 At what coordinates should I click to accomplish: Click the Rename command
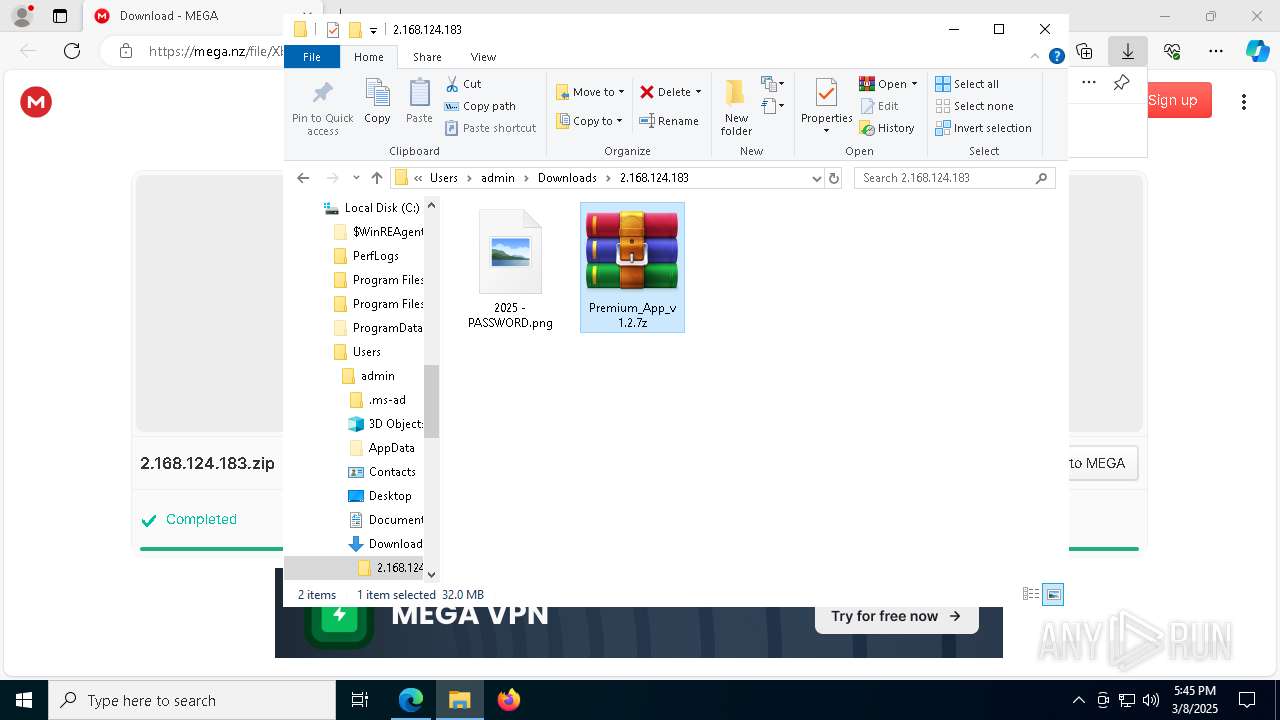(x=669, y=121)
